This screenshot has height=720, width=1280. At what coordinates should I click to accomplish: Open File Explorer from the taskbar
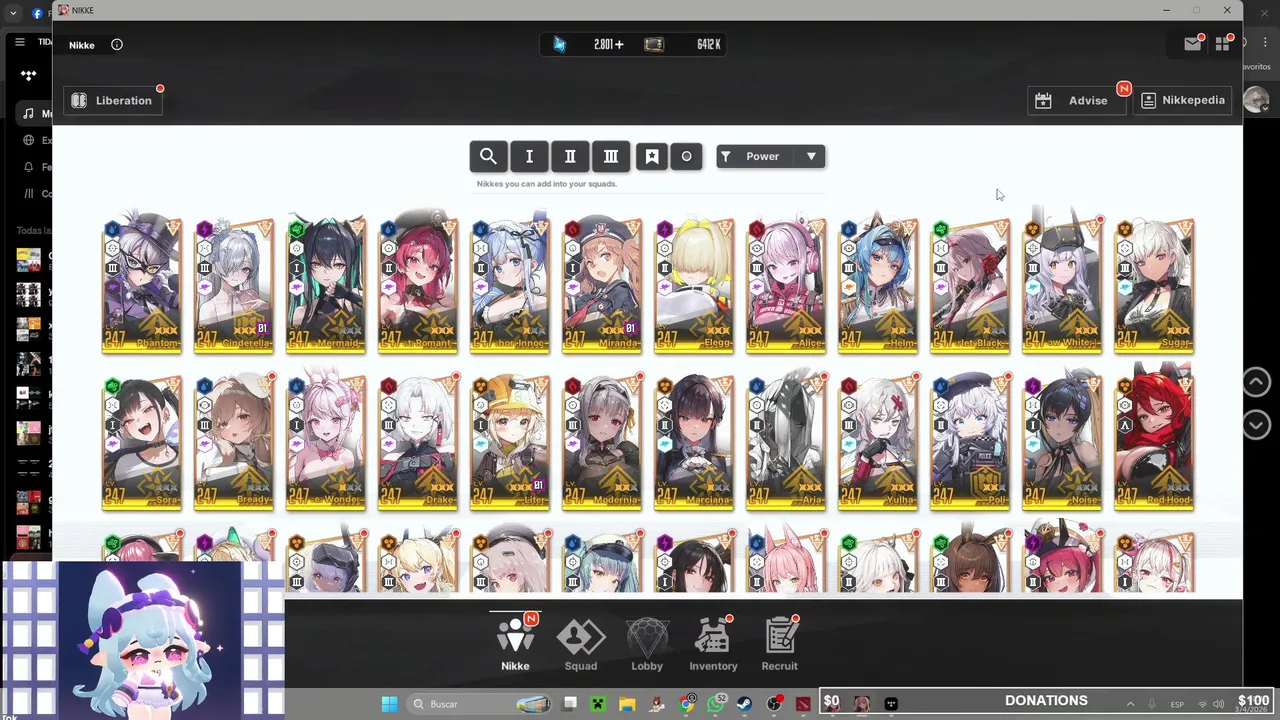626,704
